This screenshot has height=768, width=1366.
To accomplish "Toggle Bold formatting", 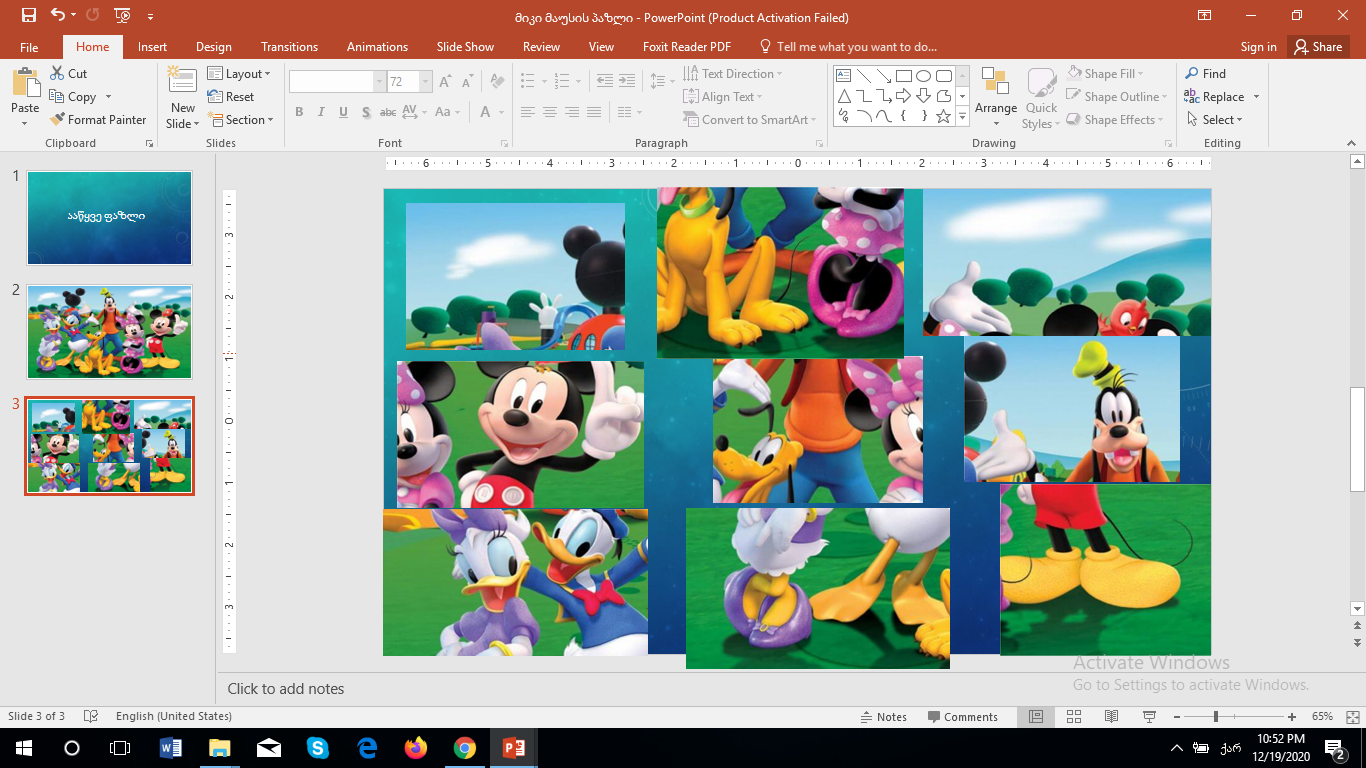I will point(299,113).
